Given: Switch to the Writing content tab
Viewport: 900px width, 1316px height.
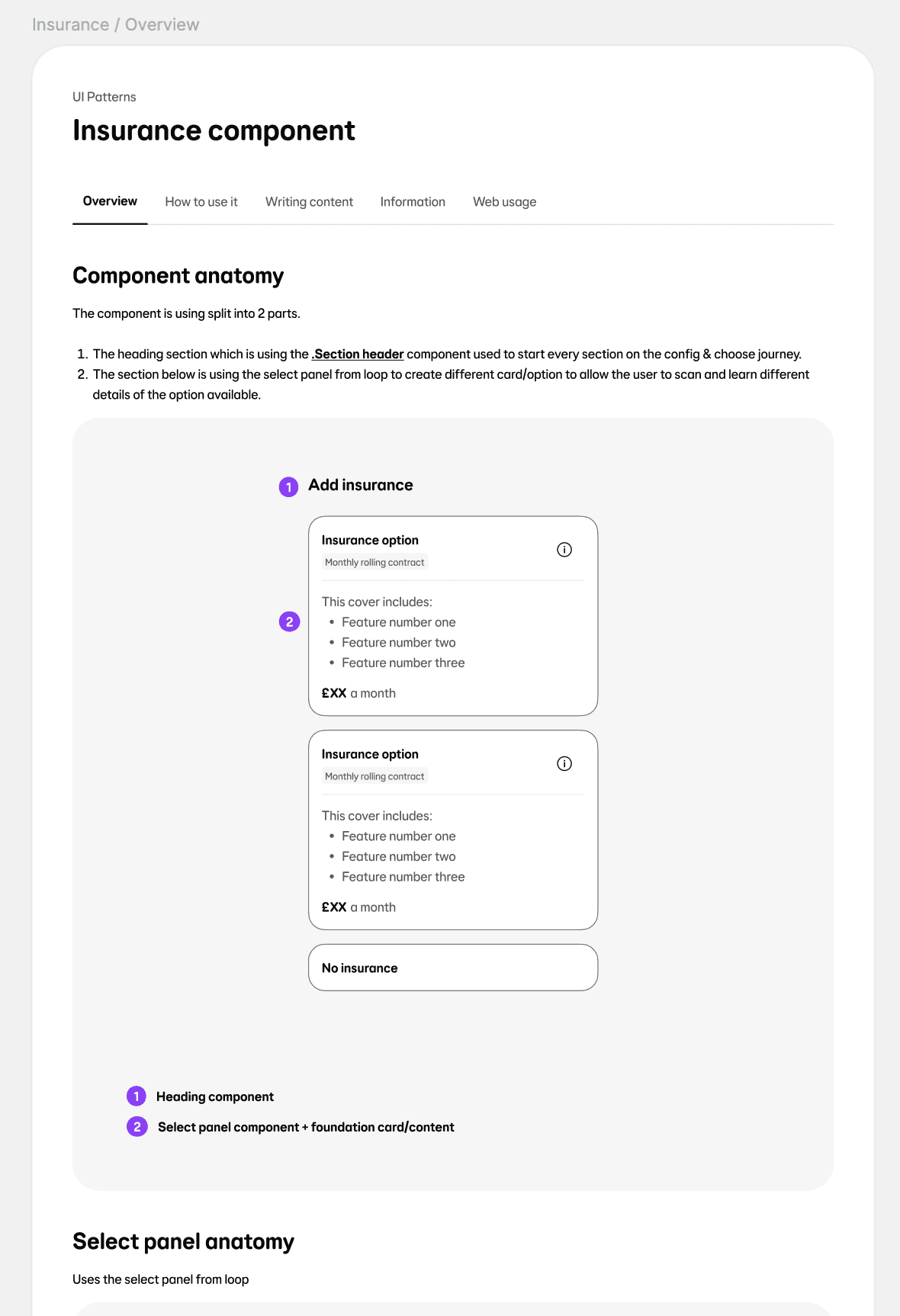Looking at the screenshot, I should coord(309,202).
